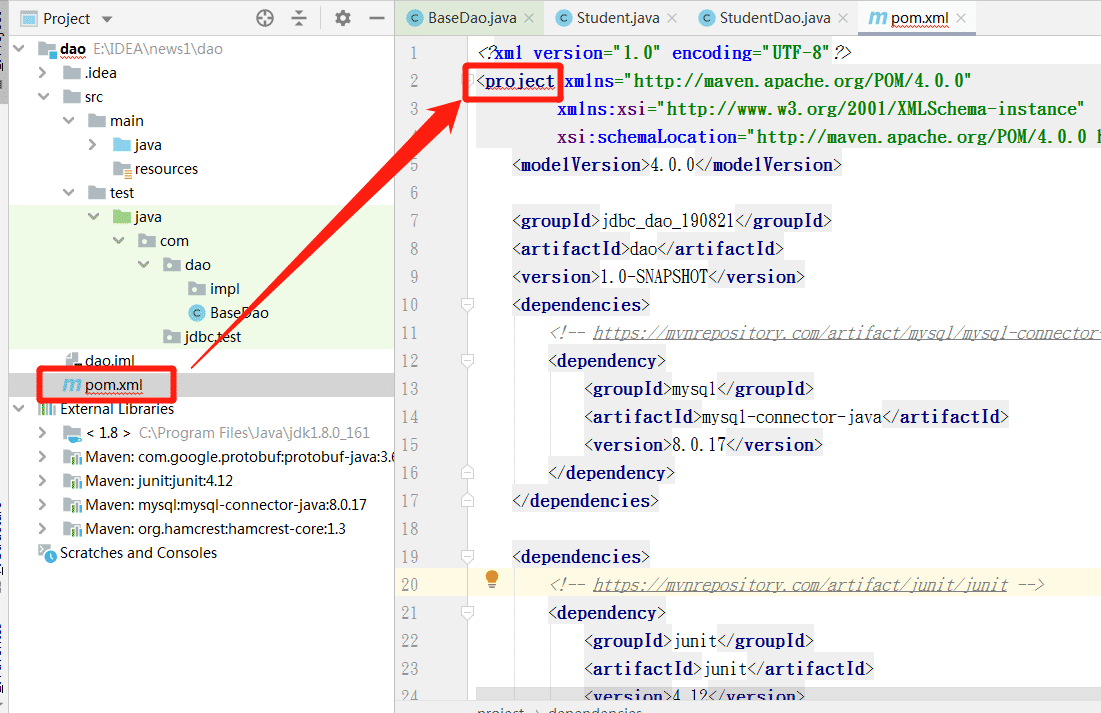Image resolution: width=1101 pixels, height=713 pixels.
Task: Click the 1.0-SNAPSHOT version text
Action: [654, 277]
